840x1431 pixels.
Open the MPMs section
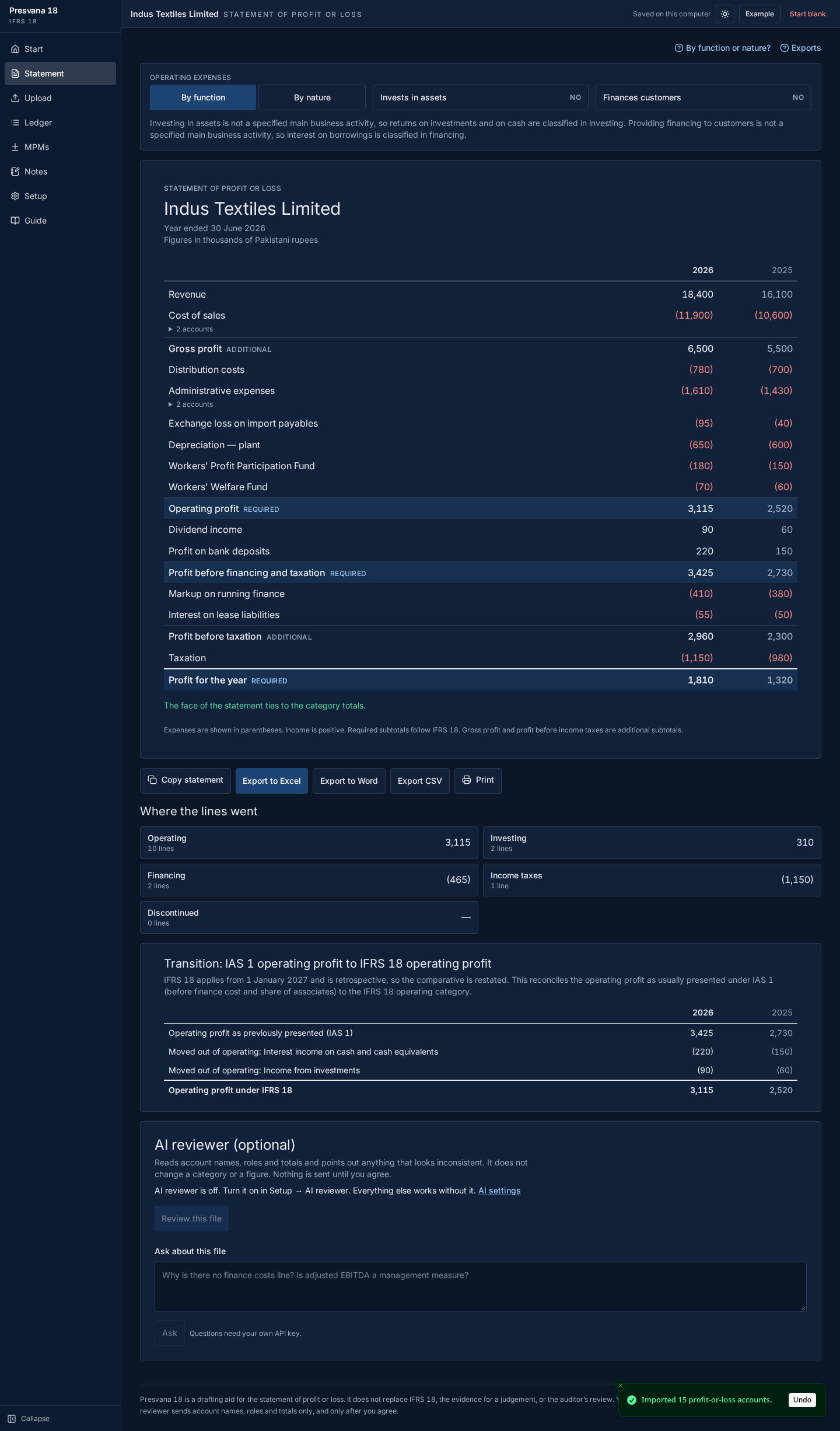coord(60,147)
